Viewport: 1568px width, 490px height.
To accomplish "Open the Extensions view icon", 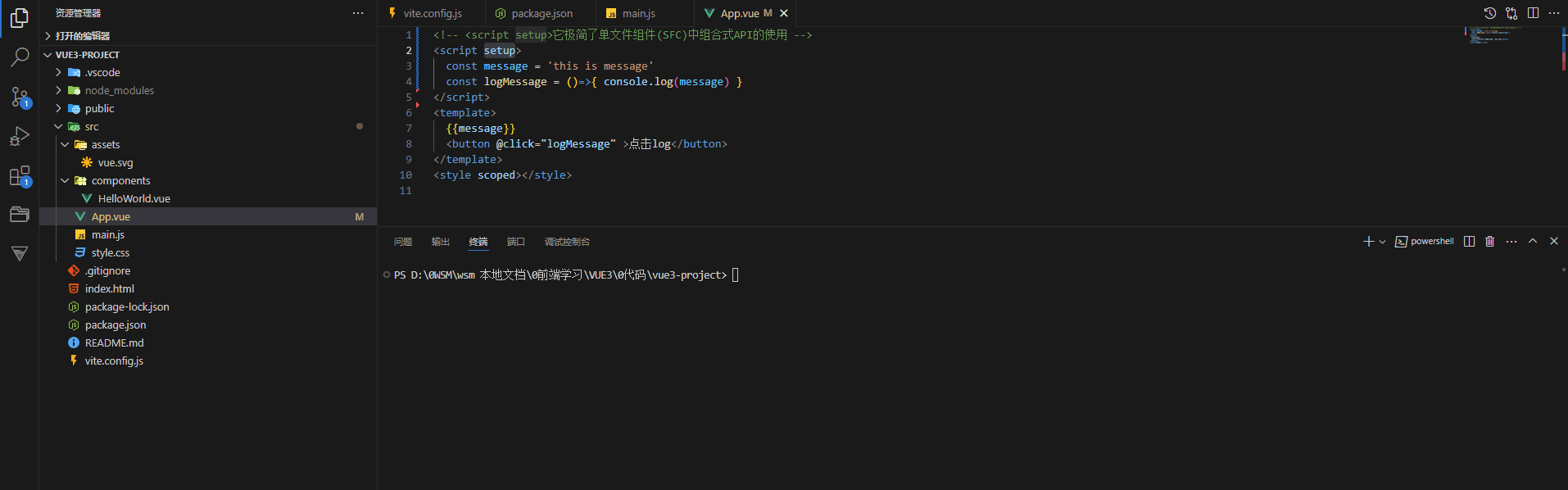I will tap(20, 175).
